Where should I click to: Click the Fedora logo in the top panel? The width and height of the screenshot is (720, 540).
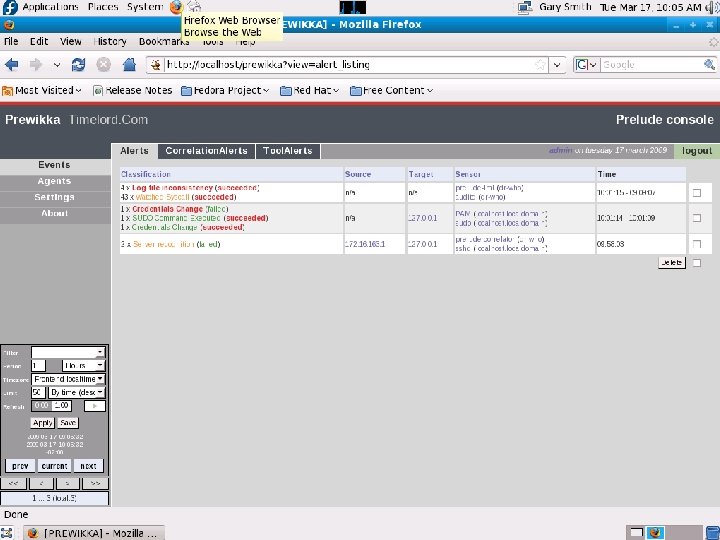(10, 7)
